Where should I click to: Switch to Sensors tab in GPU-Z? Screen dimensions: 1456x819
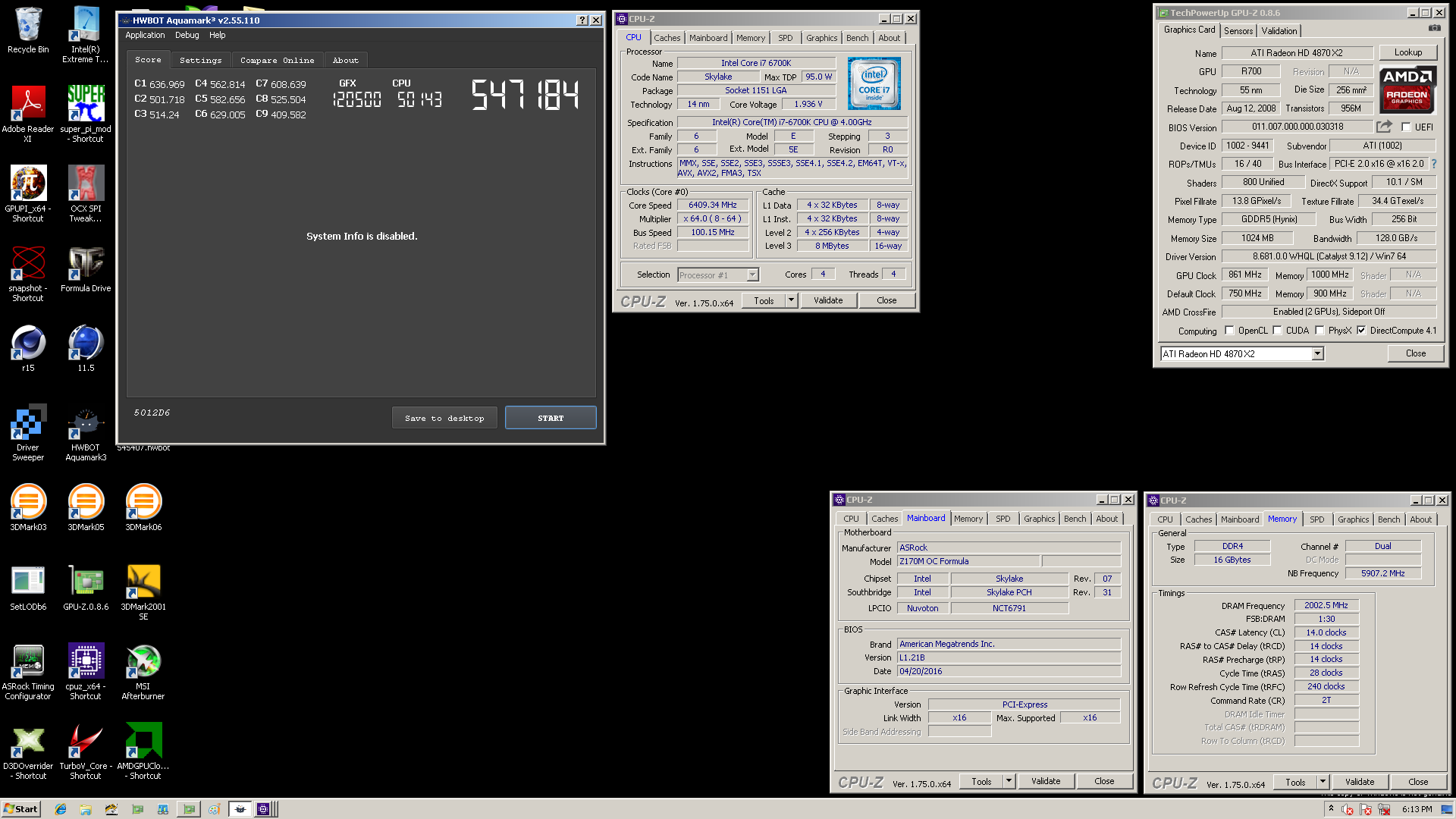coord(1238,31)
